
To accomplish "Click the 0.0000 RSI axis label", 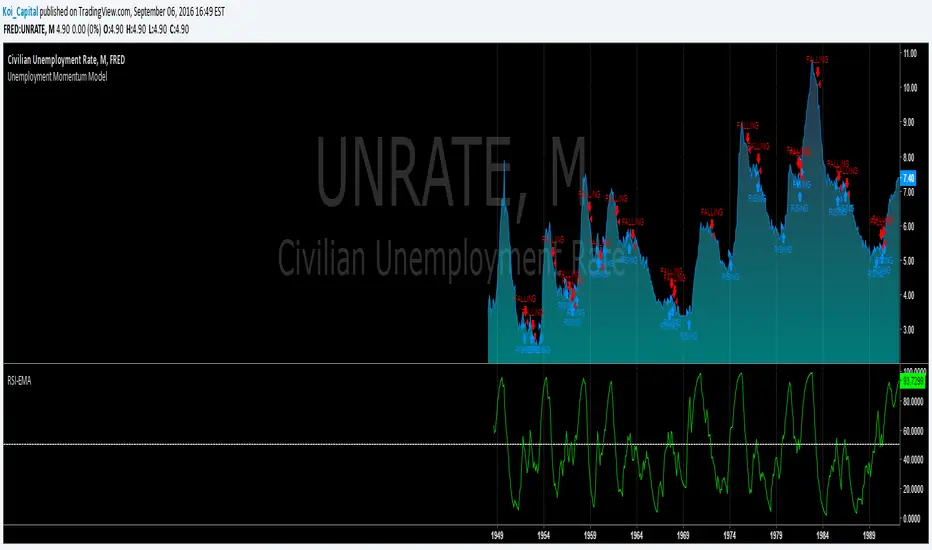I will click(912, 518).
